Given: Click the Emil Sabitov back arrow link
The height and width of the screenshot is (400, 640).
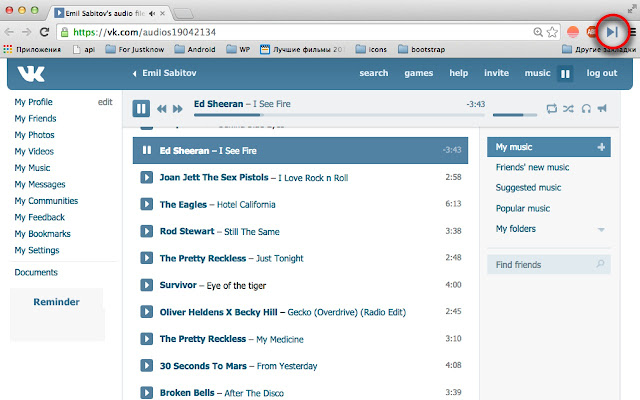Looking at the screenshot, I should click(x=164, y=73).
